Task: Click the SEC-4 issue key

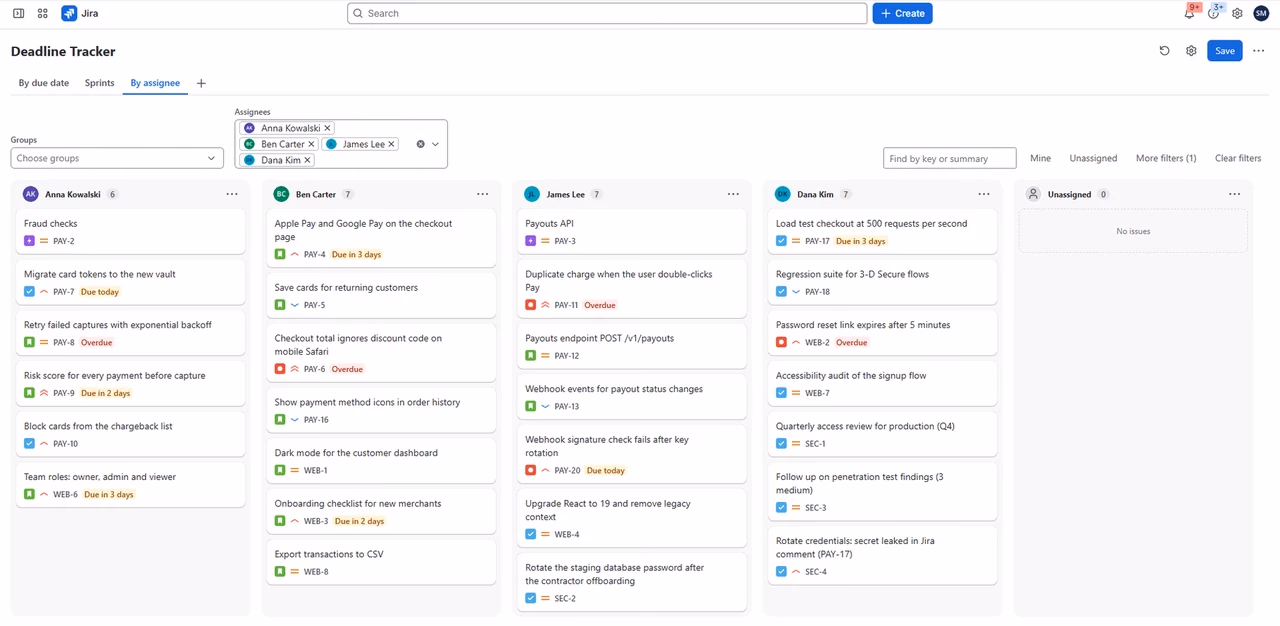Action: [816, 572]
